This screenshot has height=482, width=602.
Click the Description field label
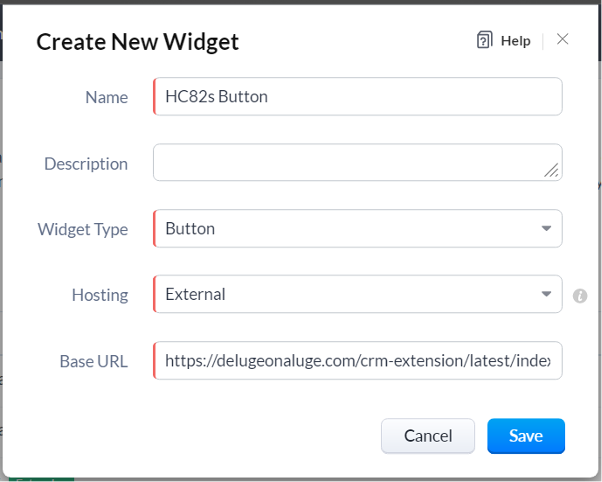pos(86,164)
